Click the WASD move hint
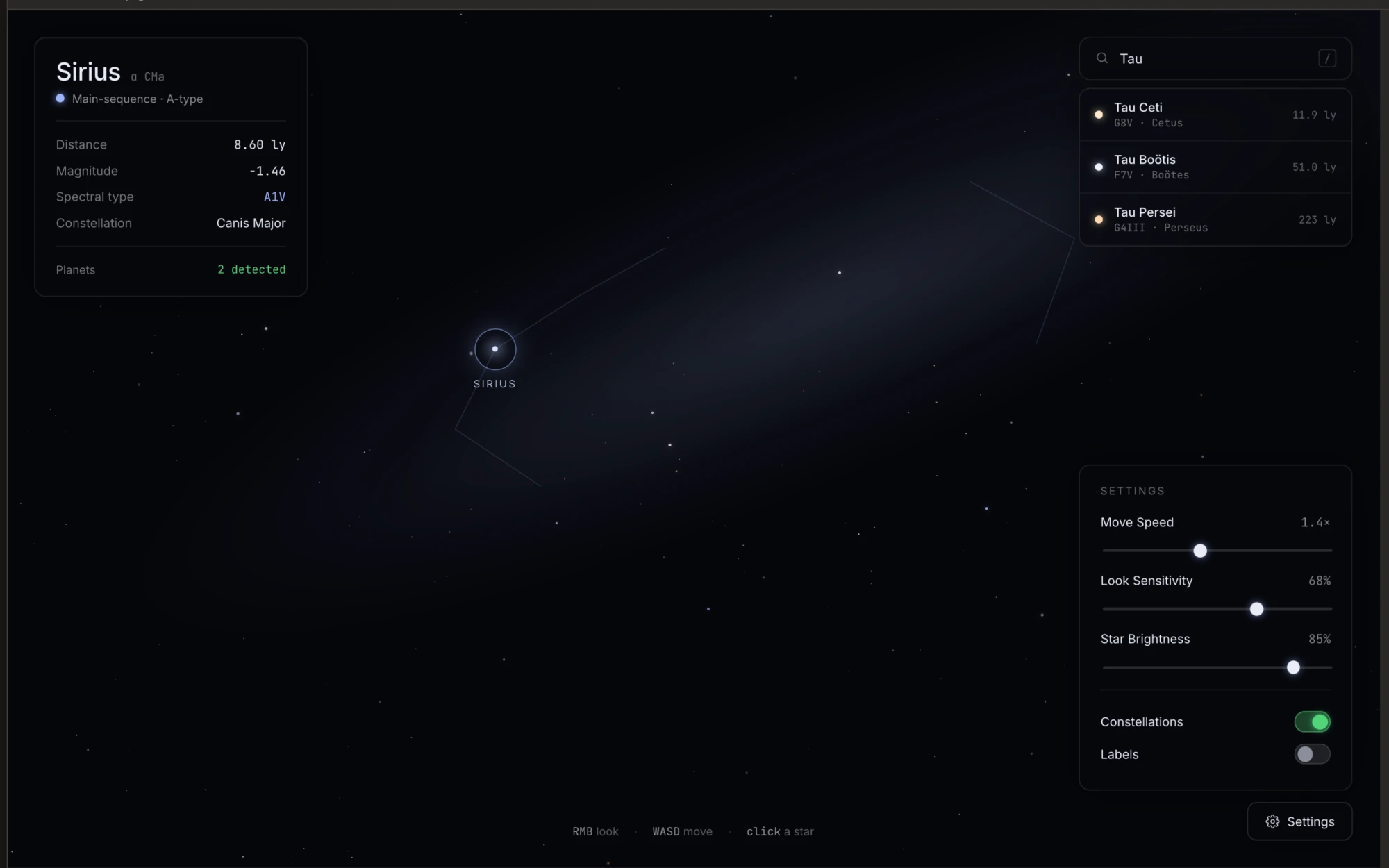Viewport: 1389px width, 868px height. point(682,831)
